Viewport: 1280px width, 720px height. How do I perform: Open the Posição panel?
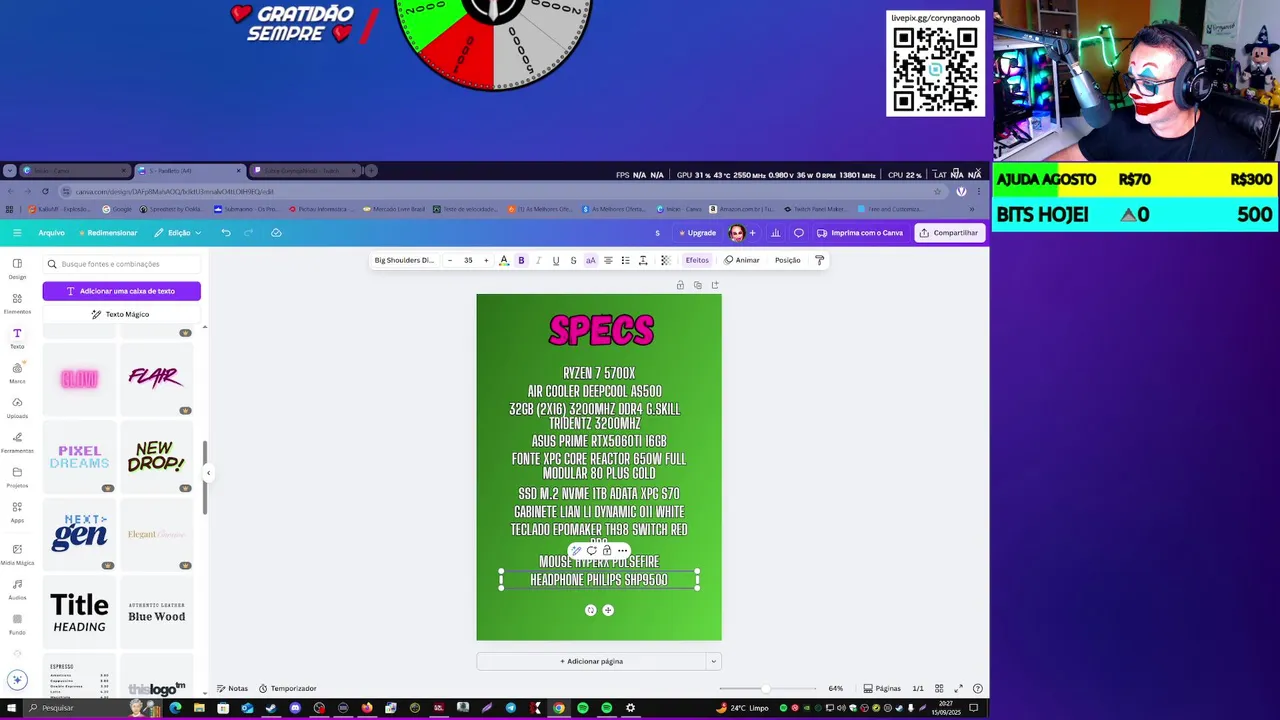[787, 260]
